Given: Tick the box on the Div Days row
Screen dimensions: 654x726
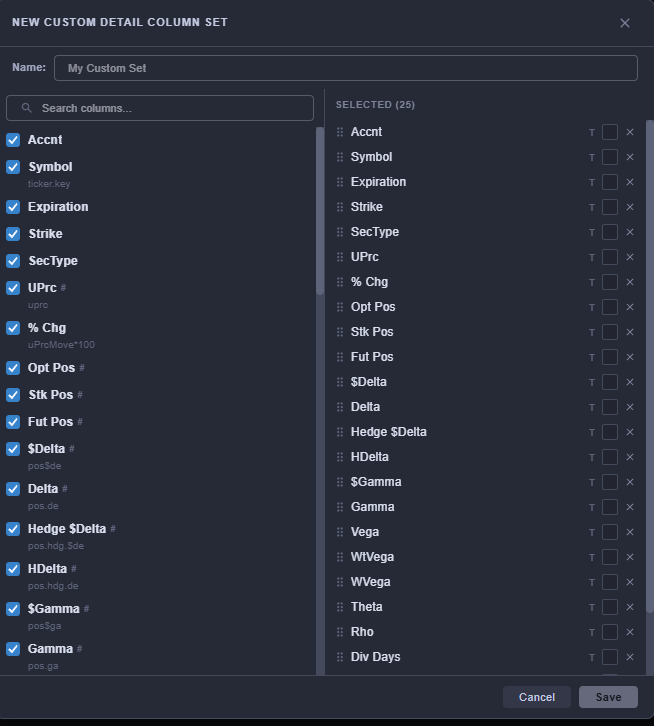Looking at the screenshot, I should [x=610, y=657].
